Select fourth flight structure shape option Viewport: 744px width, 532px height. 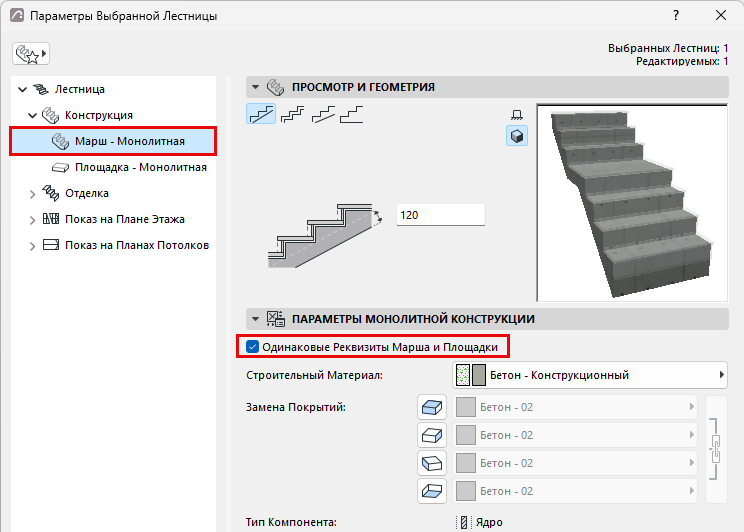[352, 114]
